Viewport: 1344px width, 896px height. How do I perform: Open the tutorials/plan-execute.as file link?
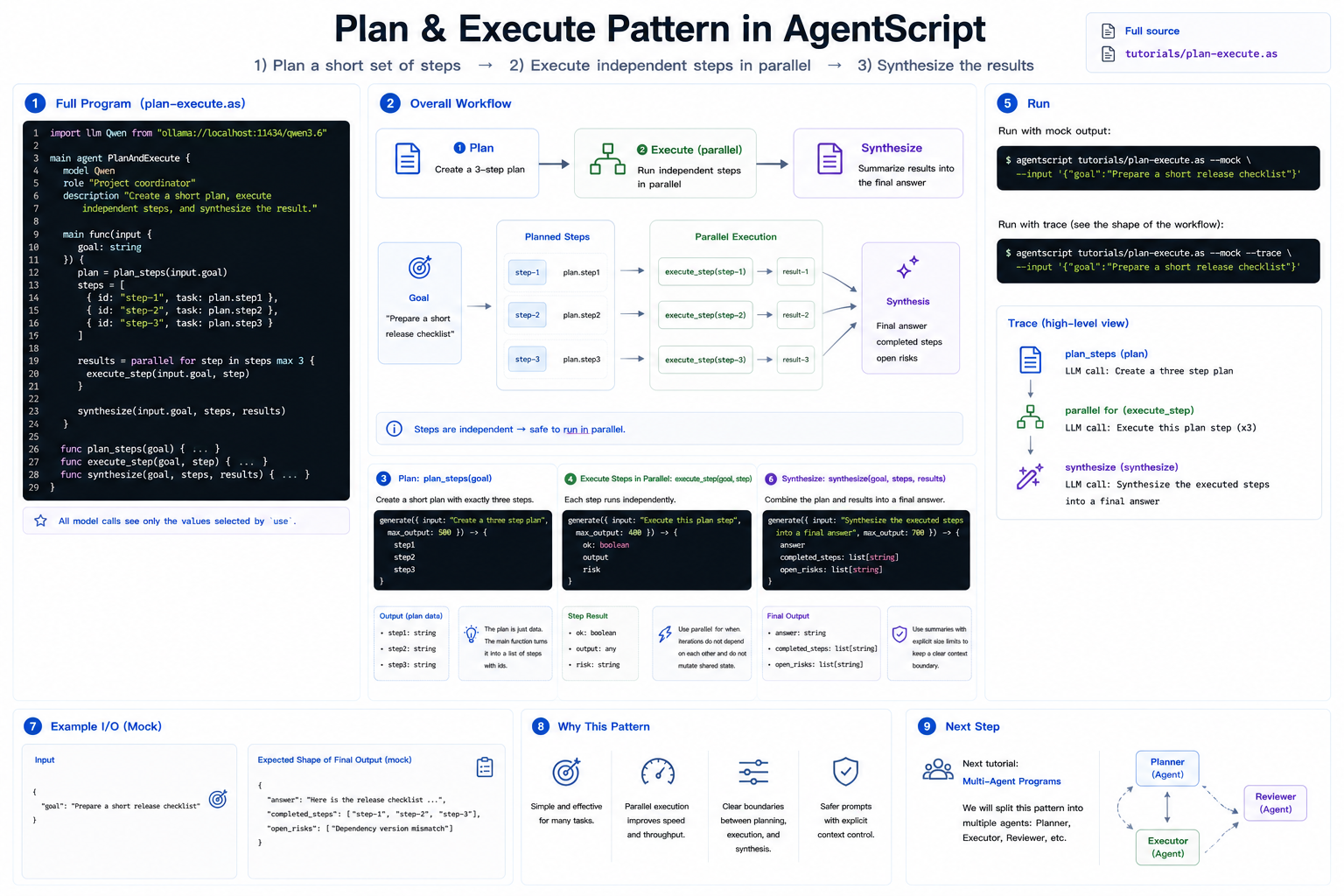[x=1200, y=54]
